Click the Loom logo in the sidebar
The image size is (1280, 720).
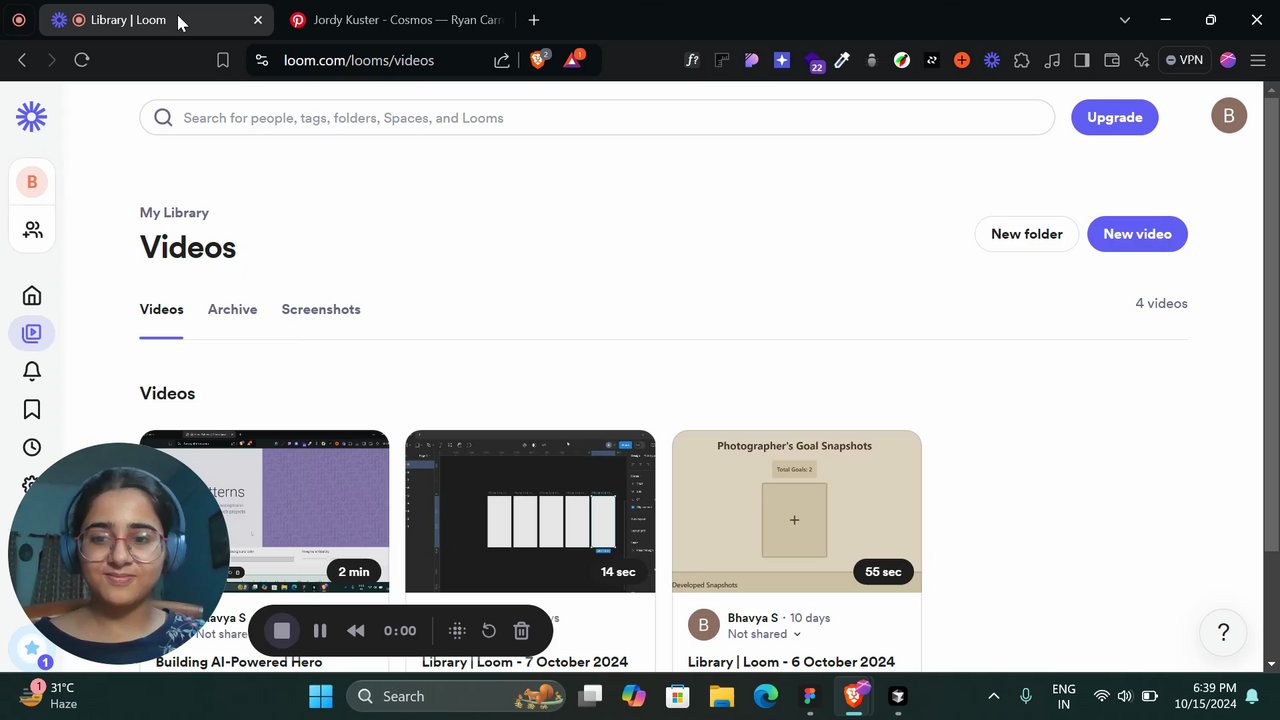tap(32, 117)
